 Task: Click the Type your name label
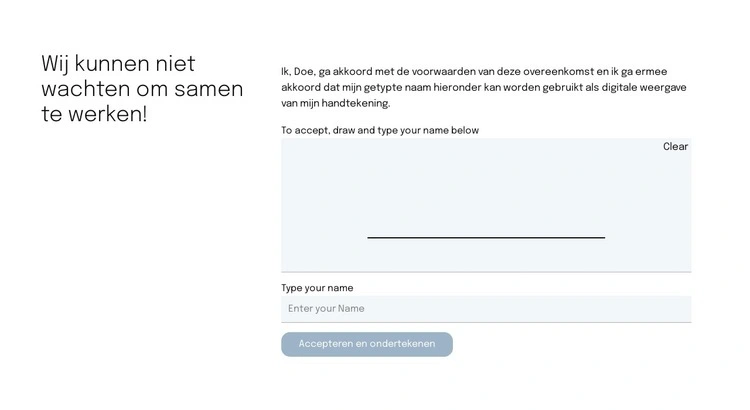click(317, 288)
